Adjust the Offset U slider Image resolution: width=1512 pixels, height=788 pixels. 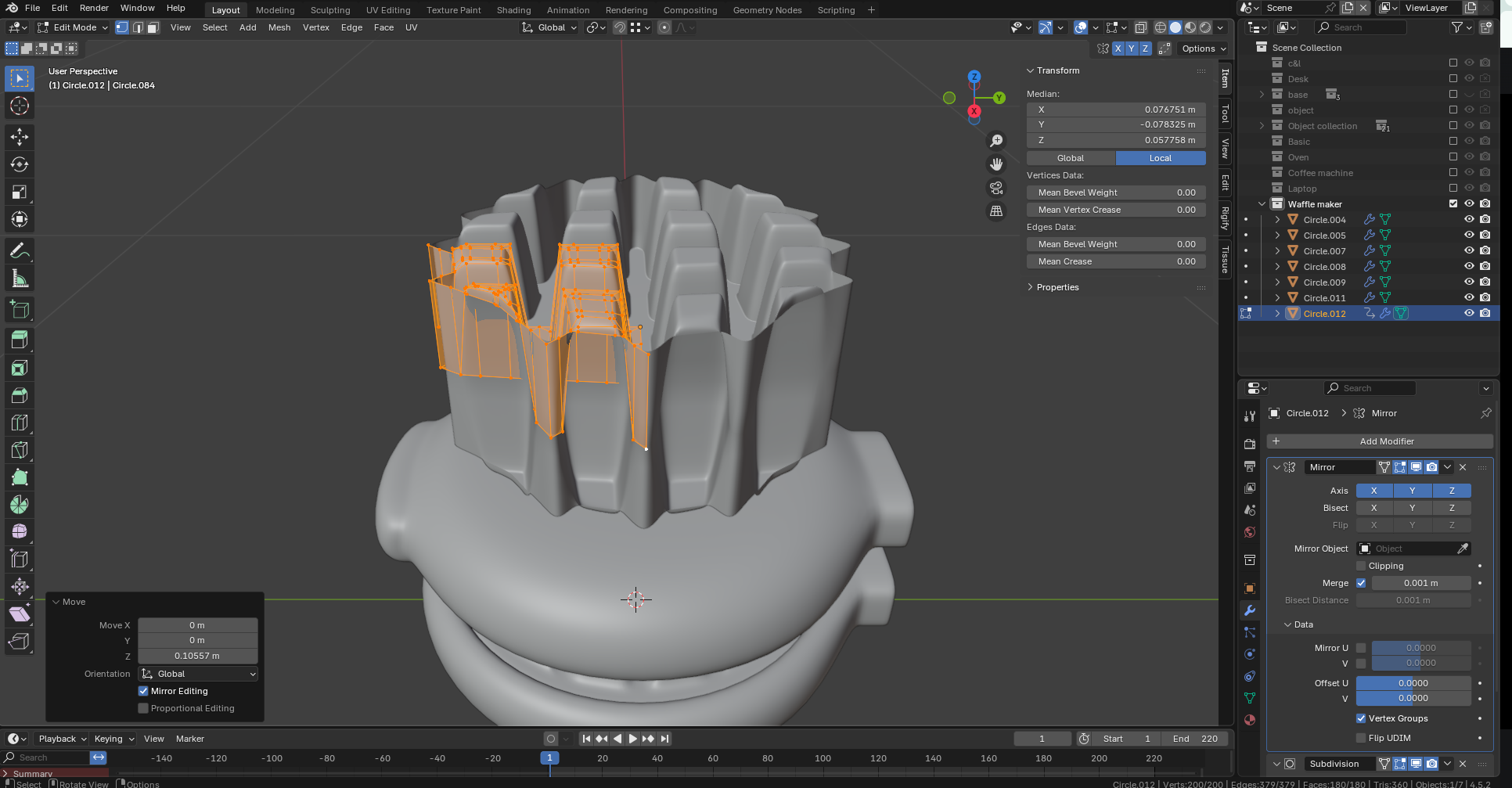1413,683
